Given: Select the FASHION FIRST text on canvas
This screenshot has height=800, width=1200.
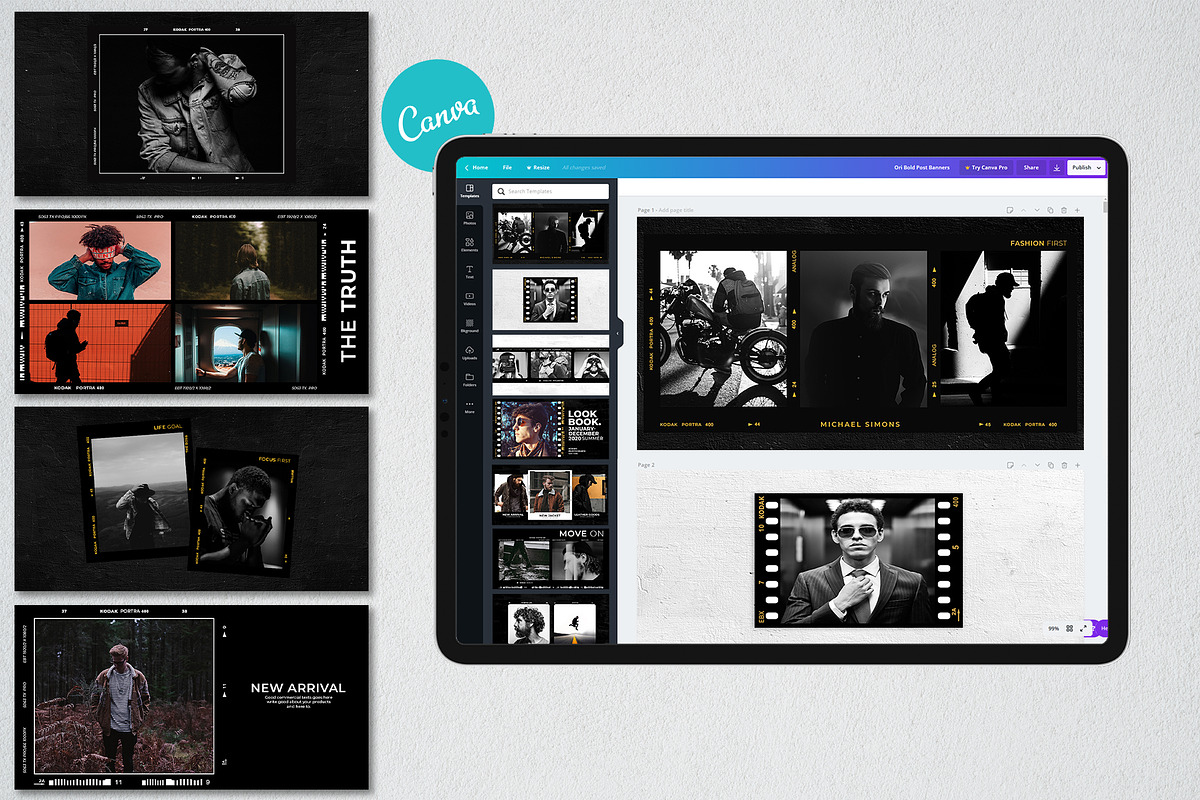Looking at the screenshot, I should (x=1038, y=243).
